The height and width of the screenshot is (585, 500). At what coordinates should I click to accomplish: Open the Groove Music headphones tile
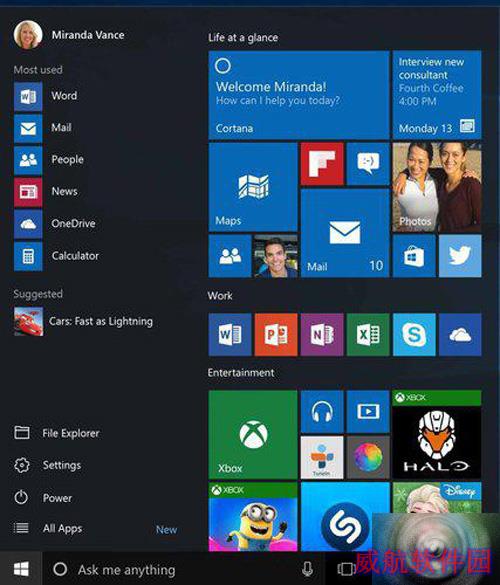[x=322, y=412]
